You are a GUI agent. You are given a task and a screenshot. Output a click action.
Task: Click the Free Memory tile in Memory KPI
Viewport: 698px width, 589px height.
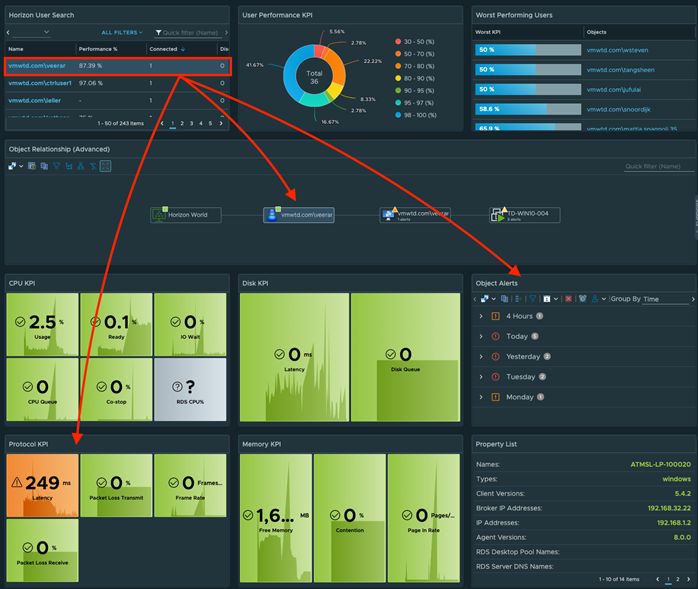(x=276, y=518)
